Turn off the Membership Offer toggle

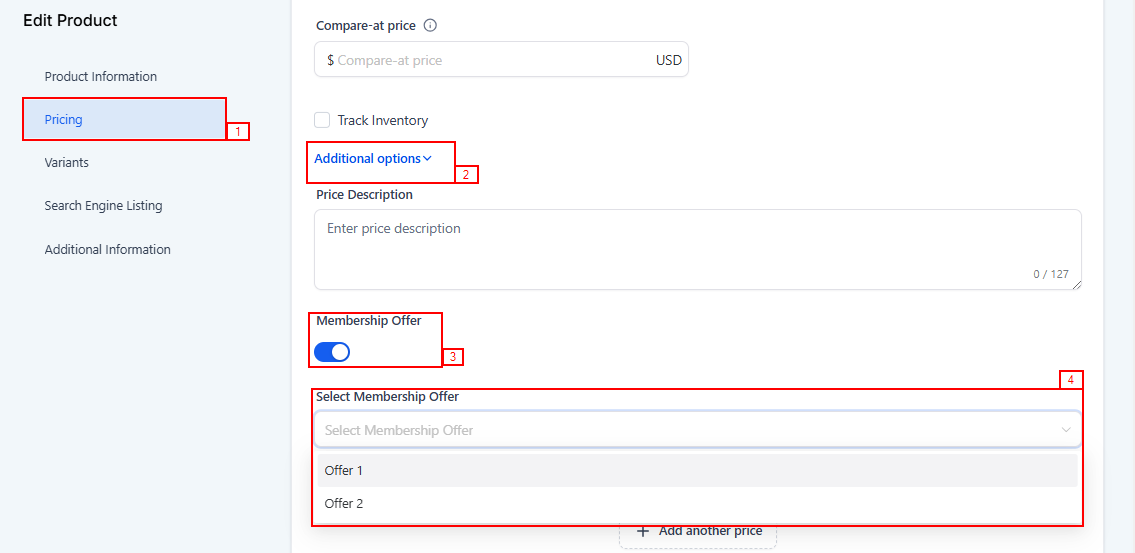[x=332, y=352]
